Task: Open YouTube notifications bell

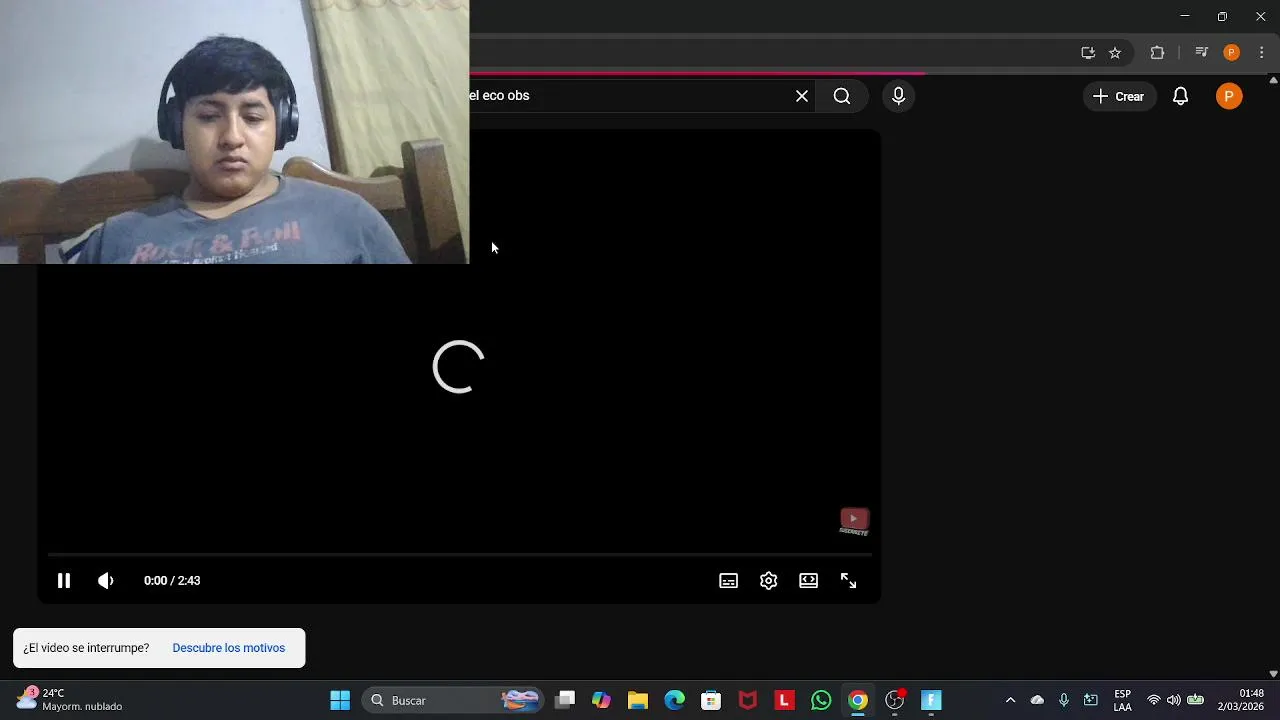Action: (x=1180, y=96)
